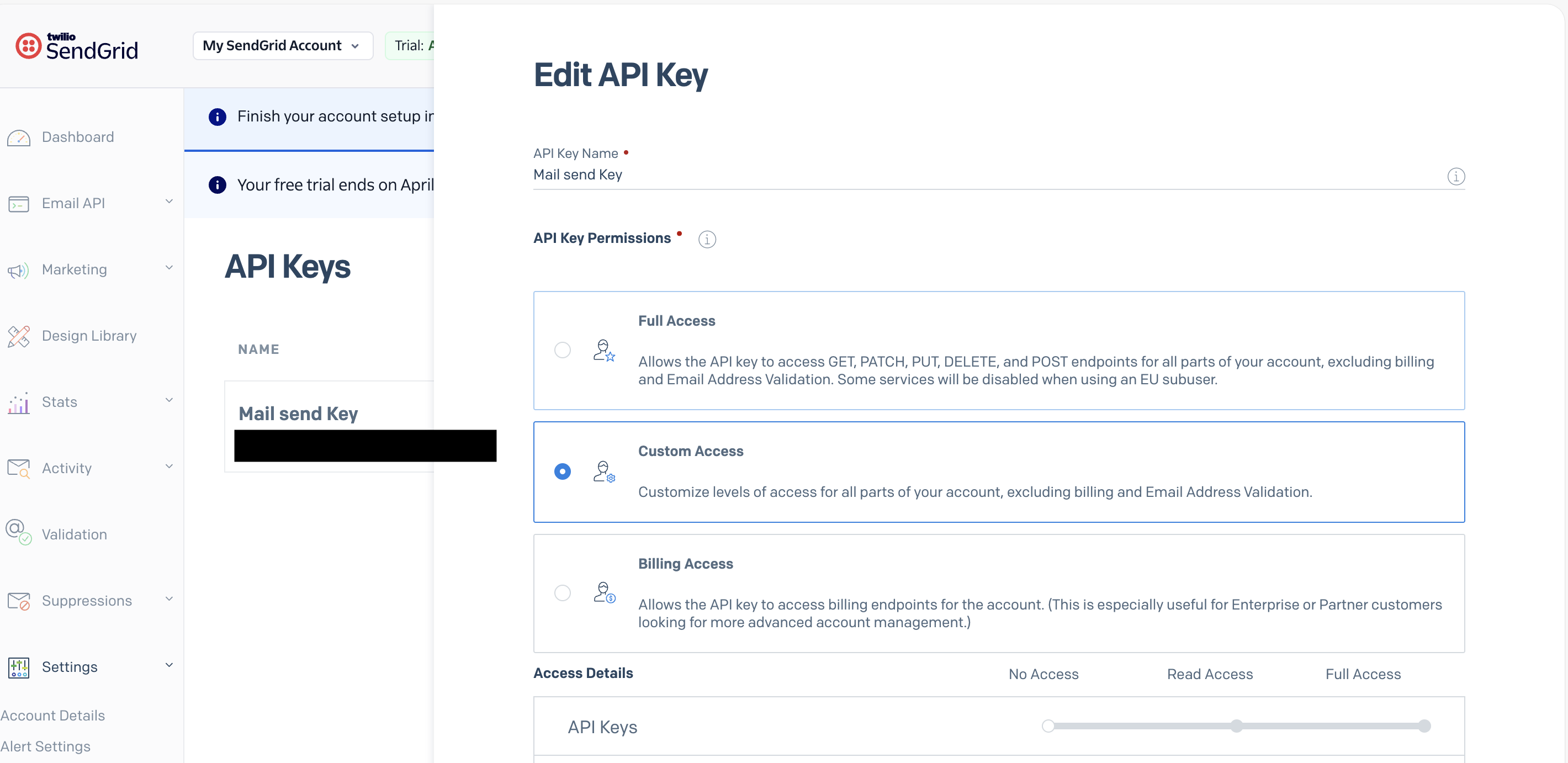The height and width of the screenshot is (763, 1568).
Task: Click the Settings sliders icon
Action: (18, 667)
